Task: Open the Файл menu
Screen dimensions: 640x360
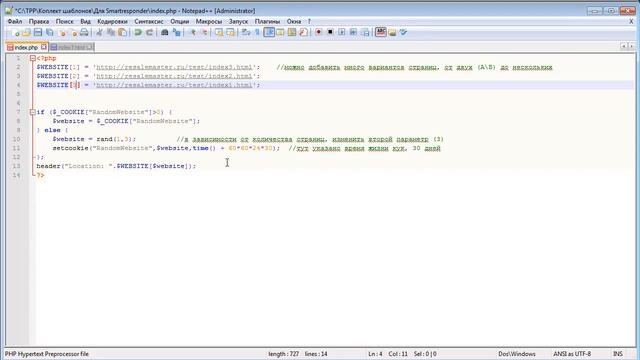Action: [15, 21]
